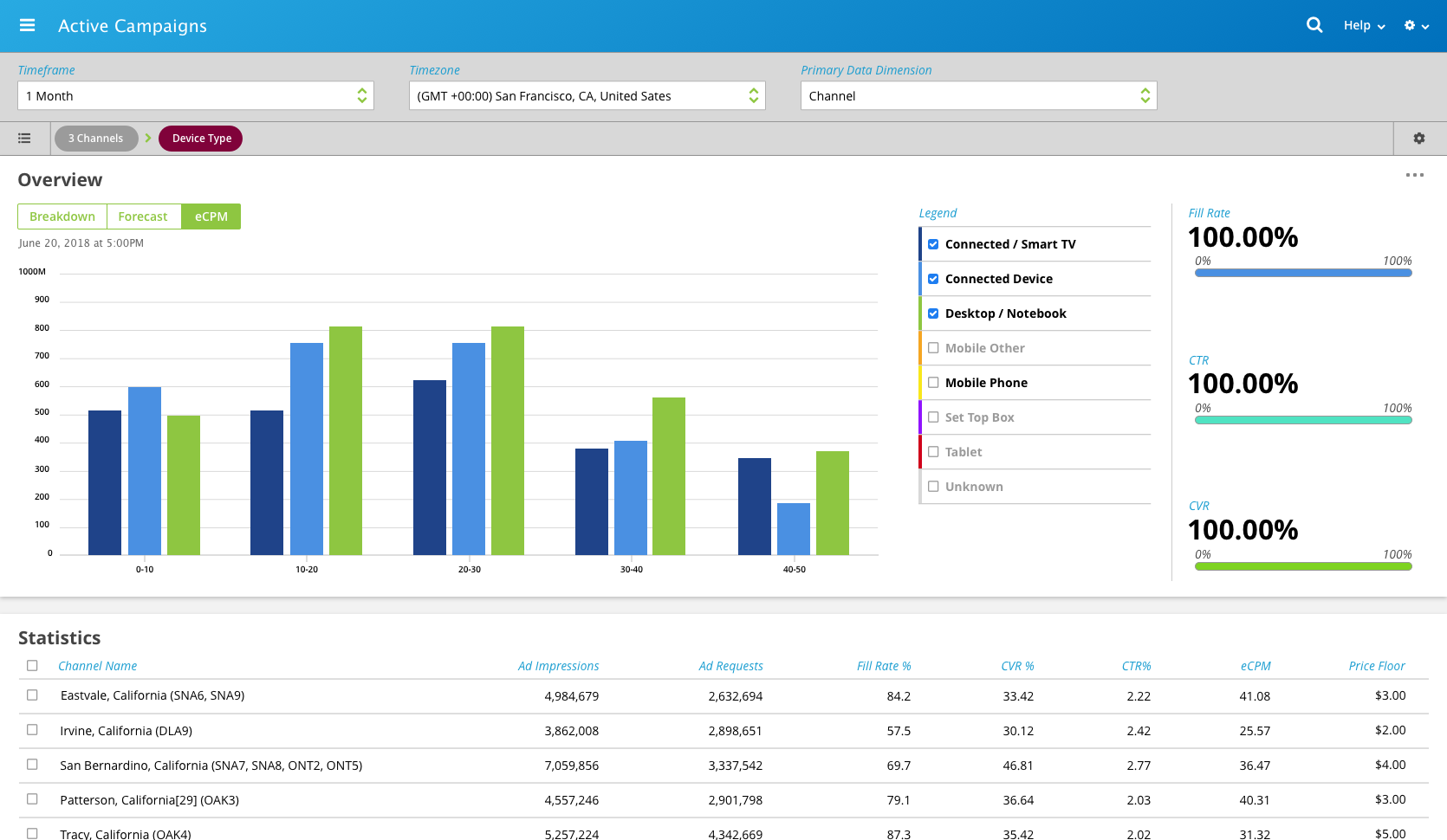Switch to the Forecast tab
This screenshot has width=1447, height=840.
pos(143,216)
